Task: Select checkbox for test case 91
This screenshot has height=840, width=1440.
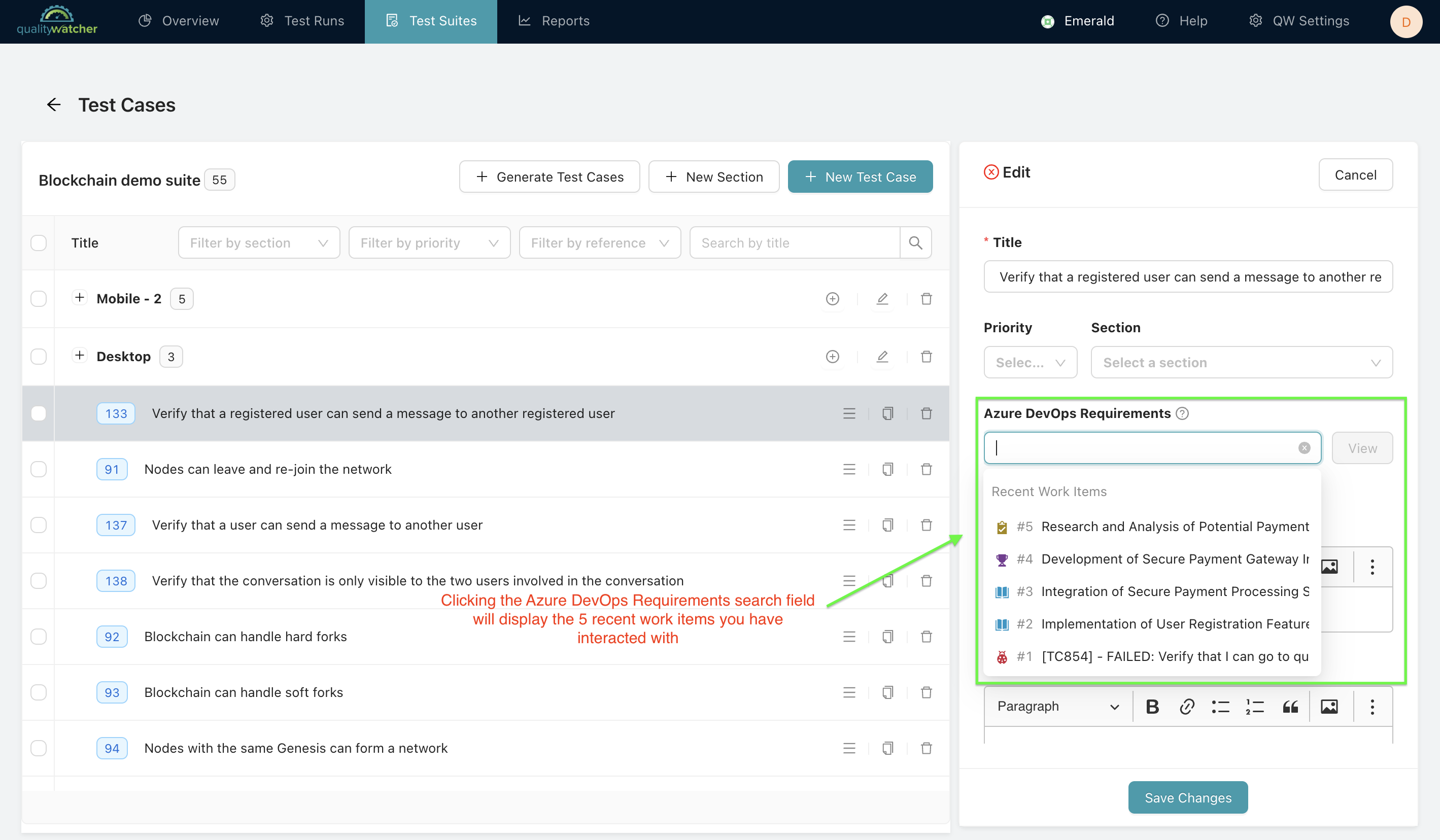Action: pyautogui.click(x=38, y=469)
